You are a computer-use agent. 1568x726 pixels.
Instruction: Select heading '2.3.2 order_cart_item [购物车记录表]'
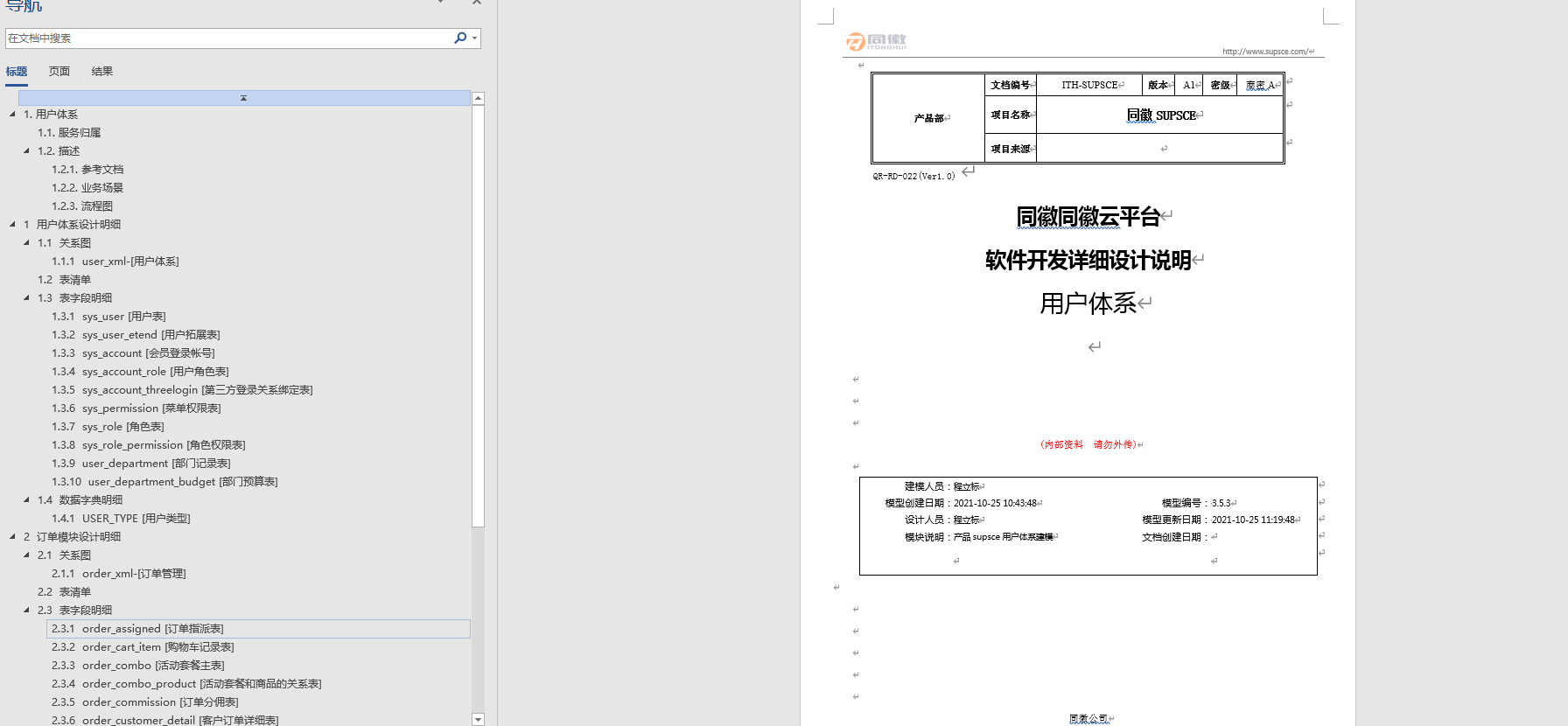143,647
